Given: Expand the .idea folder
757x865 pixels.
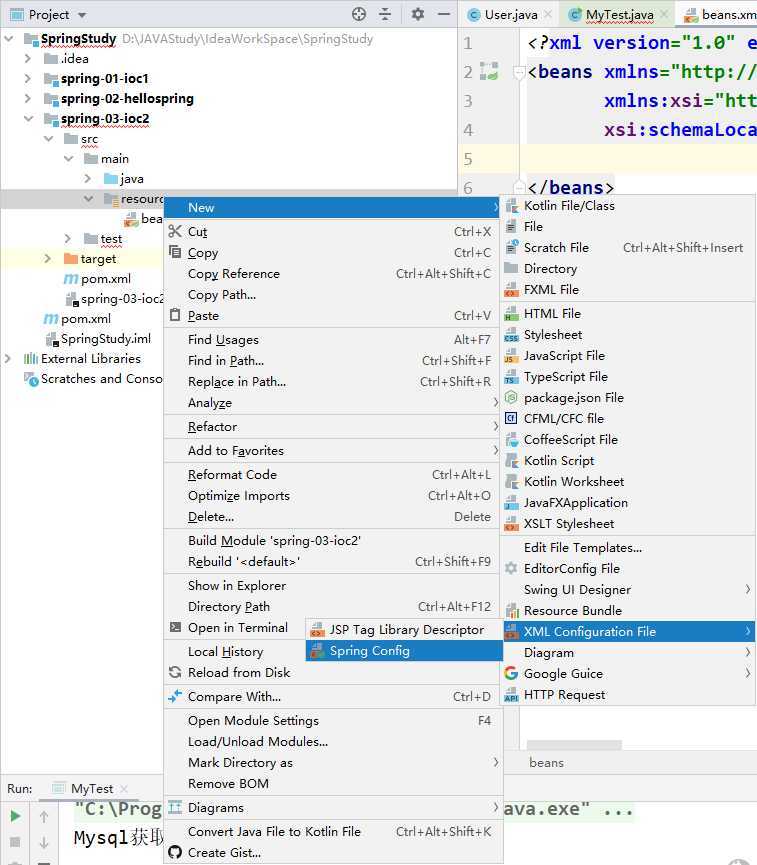Looking at the screenshot, I should point(28,58).
